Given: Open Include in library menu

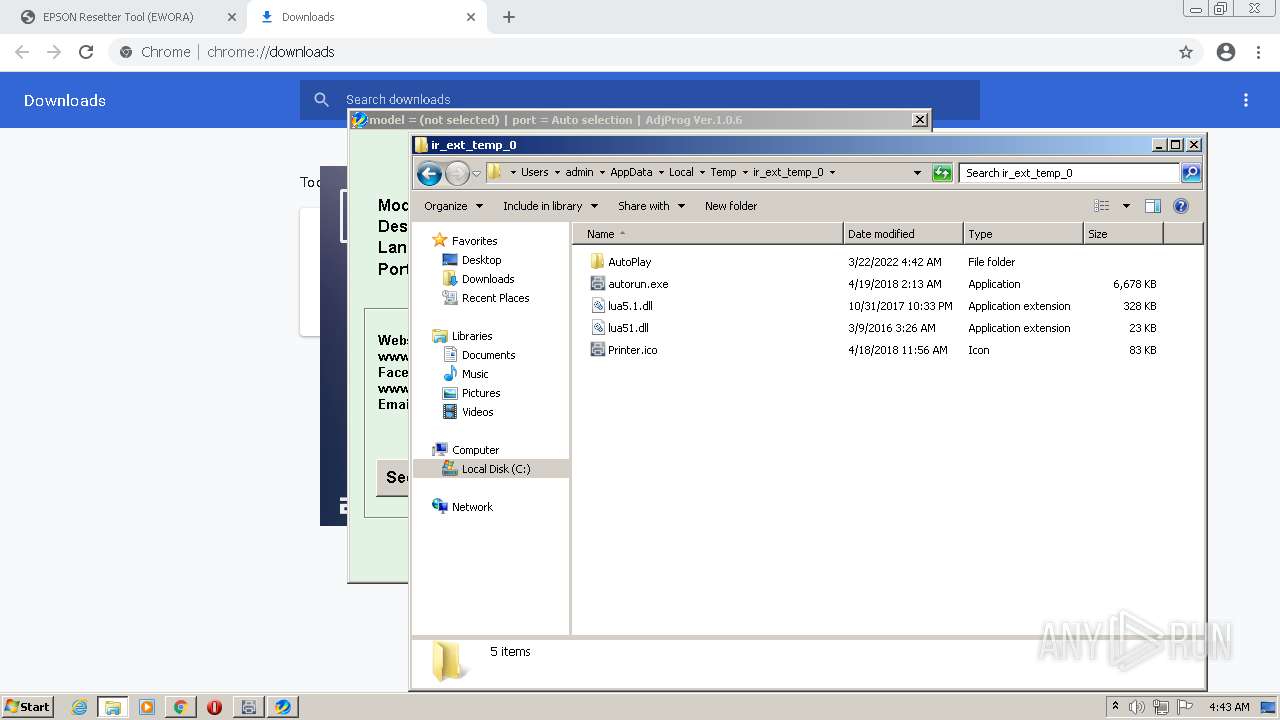Looking at the screenshot, I should (x=550, y=206).
